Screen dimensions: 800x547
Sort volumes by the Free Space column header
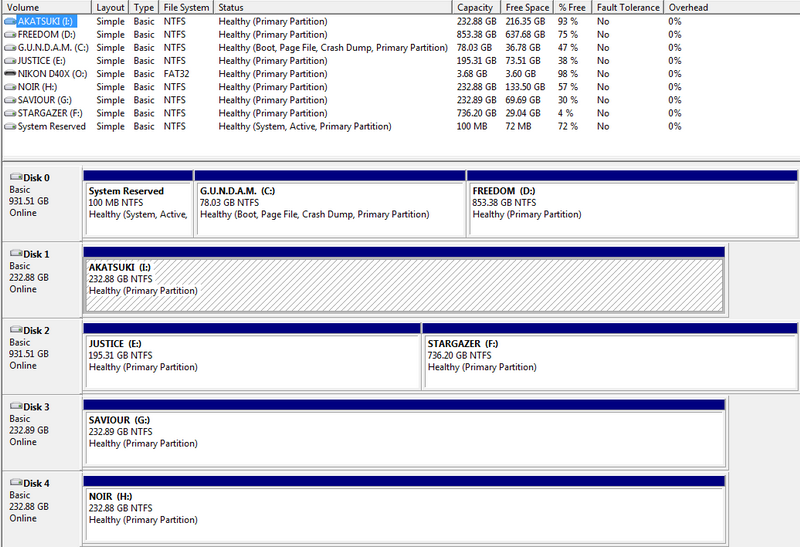pos(528,7)
